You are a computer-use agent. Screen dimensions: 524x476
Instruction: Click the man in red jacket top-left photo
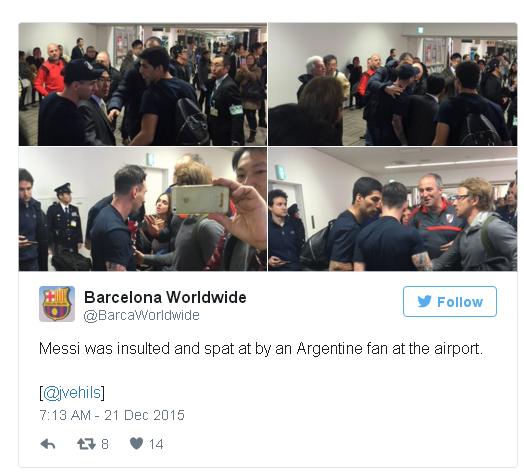[50, 71]
